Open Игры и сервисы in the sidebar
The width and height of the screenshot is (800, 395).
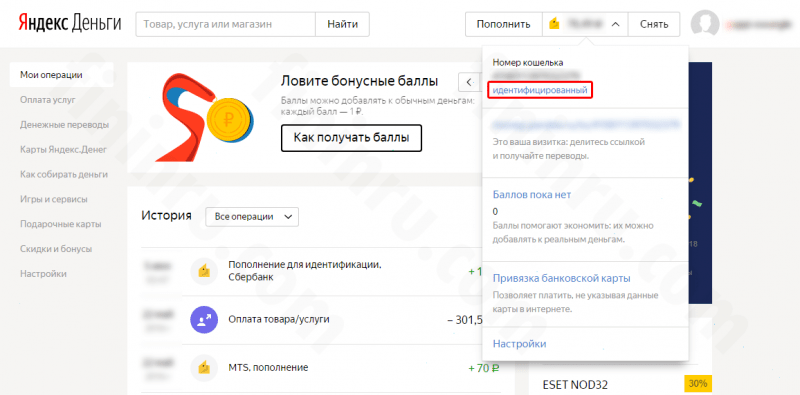point(54,199)
